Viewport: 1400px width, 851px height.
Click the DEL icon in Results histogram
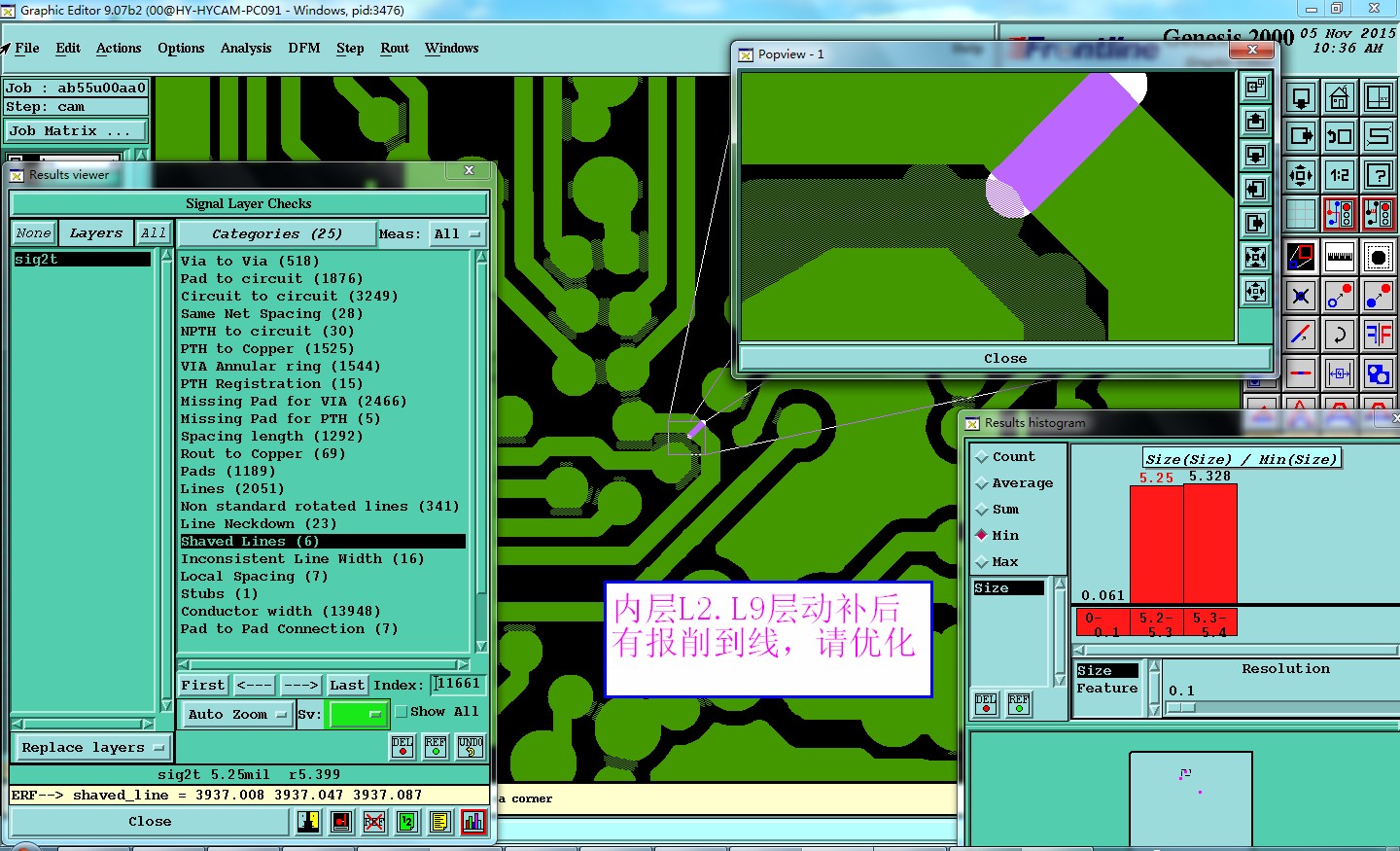[x=986, y=704]
